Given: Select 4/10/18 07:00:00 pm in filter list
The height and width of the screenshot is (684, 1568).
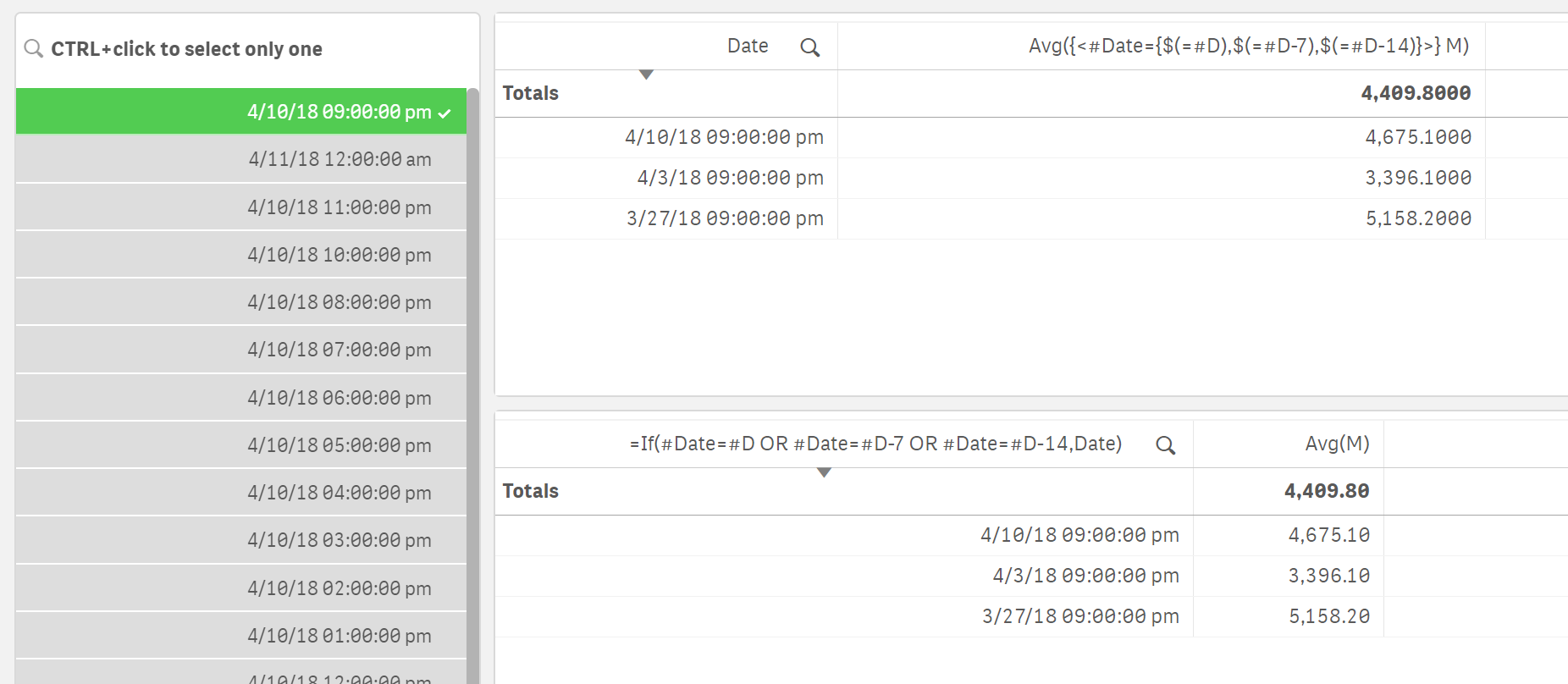Looking at the screenshot, I should point(241,350).
